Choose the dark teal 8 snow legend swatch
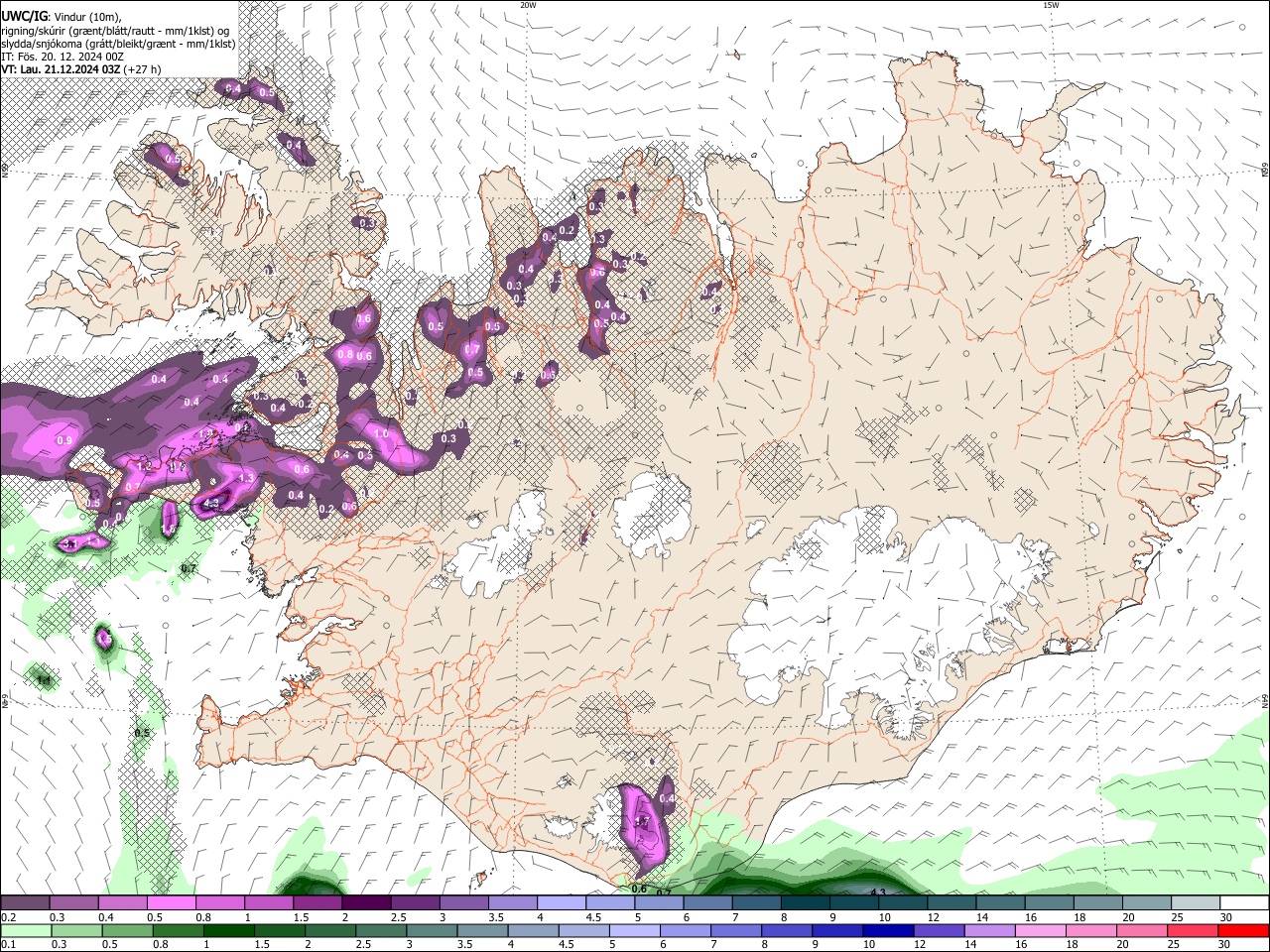 pos(806,902)
